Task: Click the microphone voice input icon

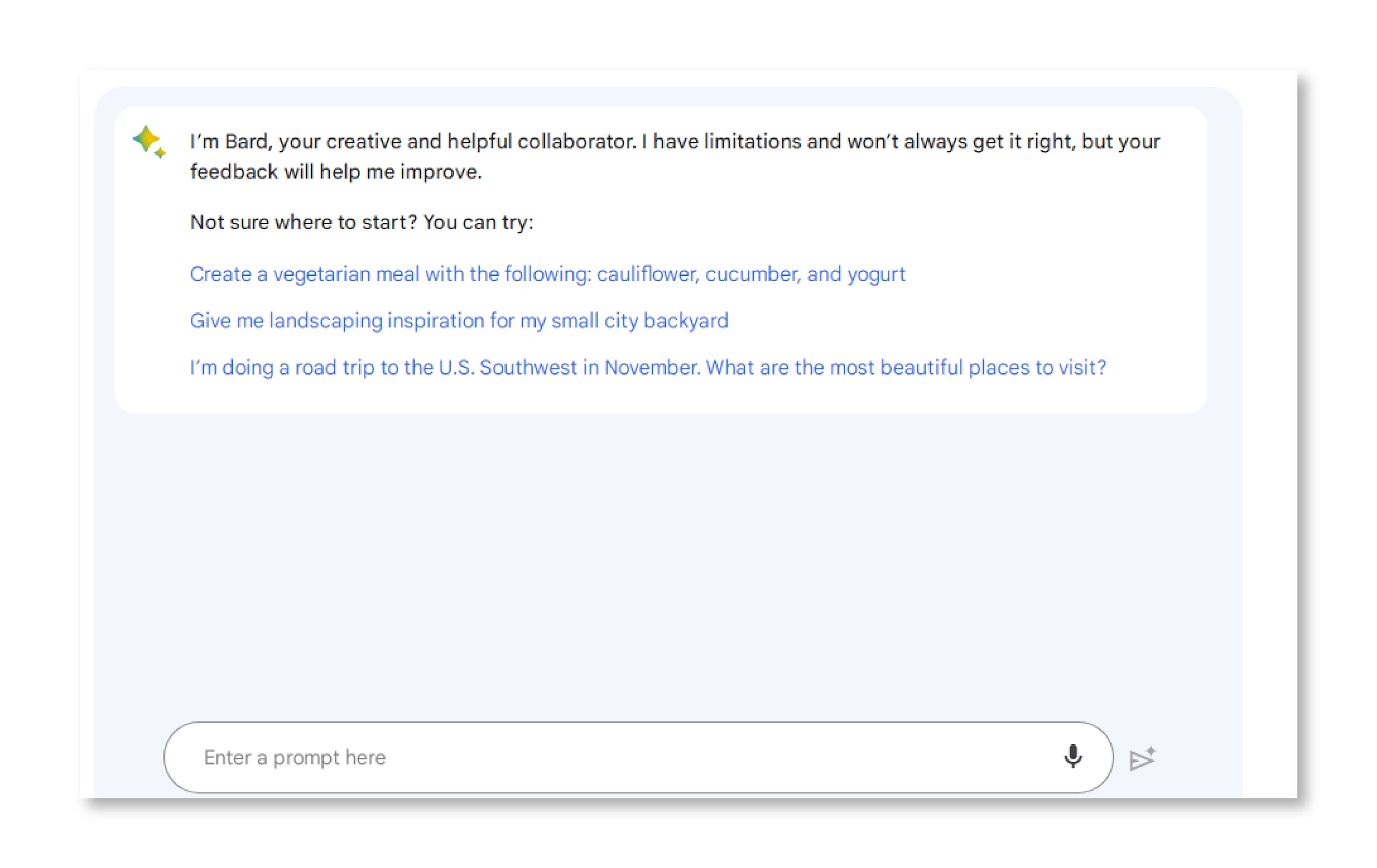Action: (x=1073, y=757)
